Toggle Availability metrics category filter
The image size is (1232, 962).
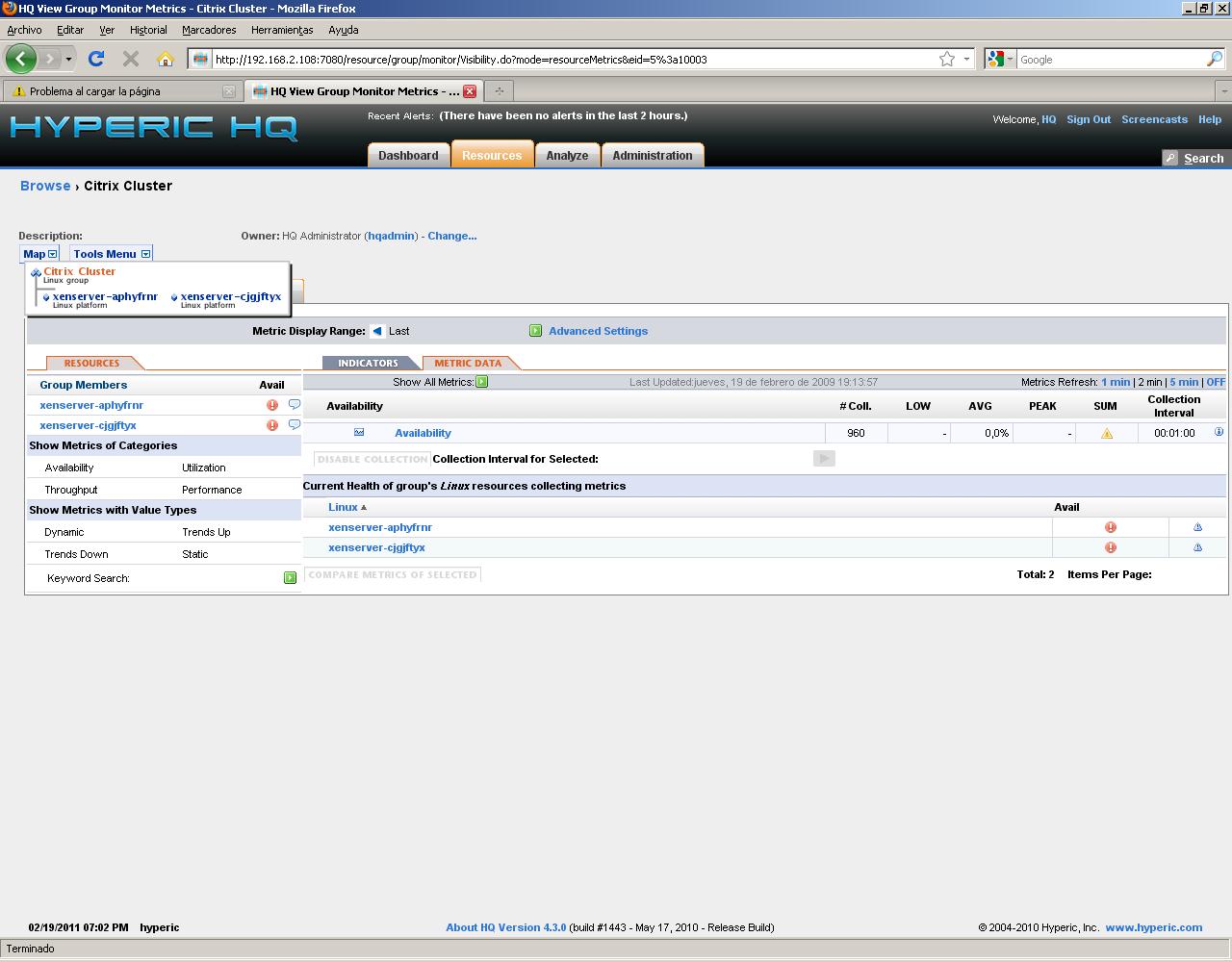69,468
